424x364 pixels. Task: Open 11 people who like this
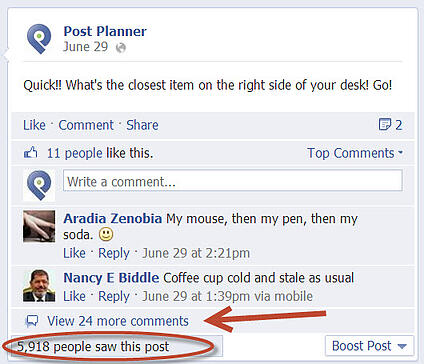coord(75,153)
